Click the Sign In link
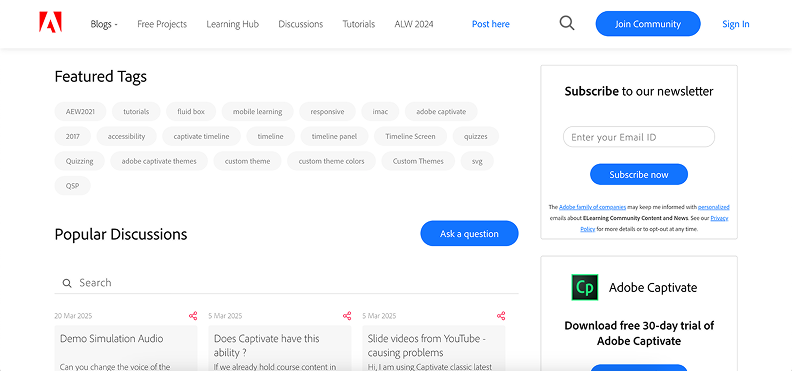The width and height of the screenshot is (792, 371). [x=735, y=24]
